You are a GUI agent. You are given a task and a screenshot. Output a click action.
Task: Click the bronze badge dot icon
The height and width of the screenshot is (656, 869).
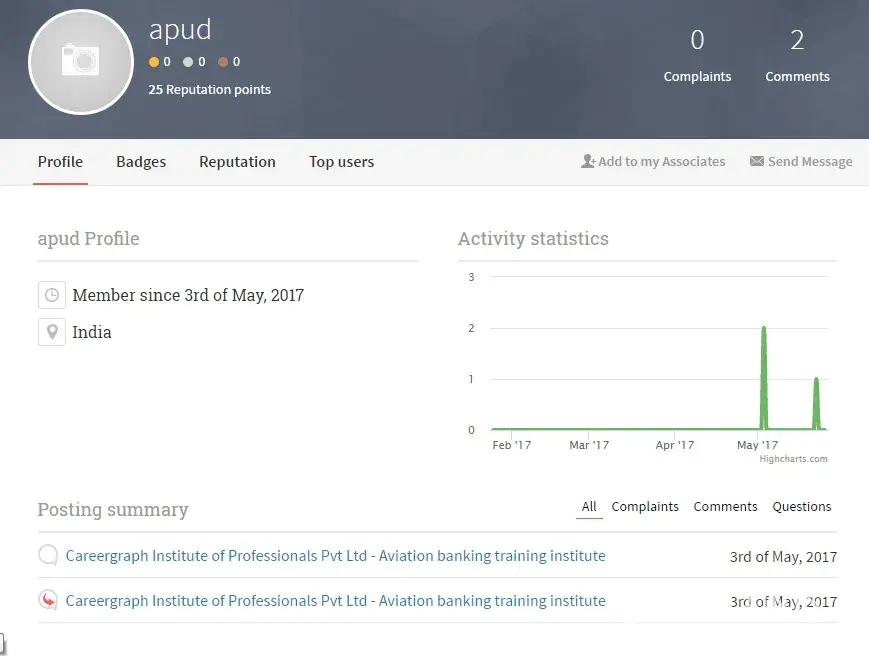click(222, 62)
